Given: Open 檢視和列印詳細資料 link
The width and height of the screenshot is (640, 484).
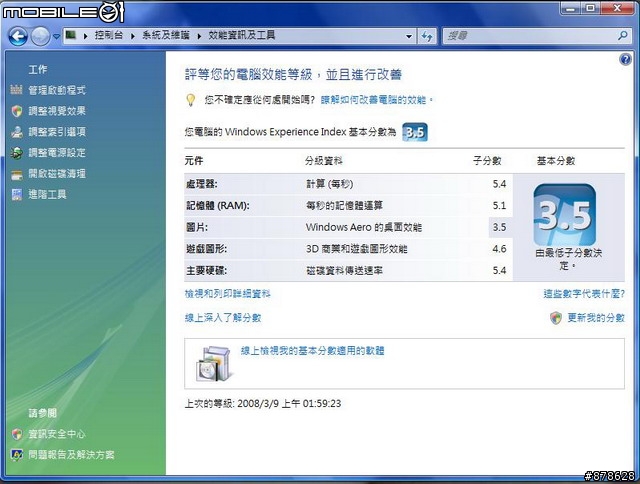Looking at the screenshot, I should 227,294.
